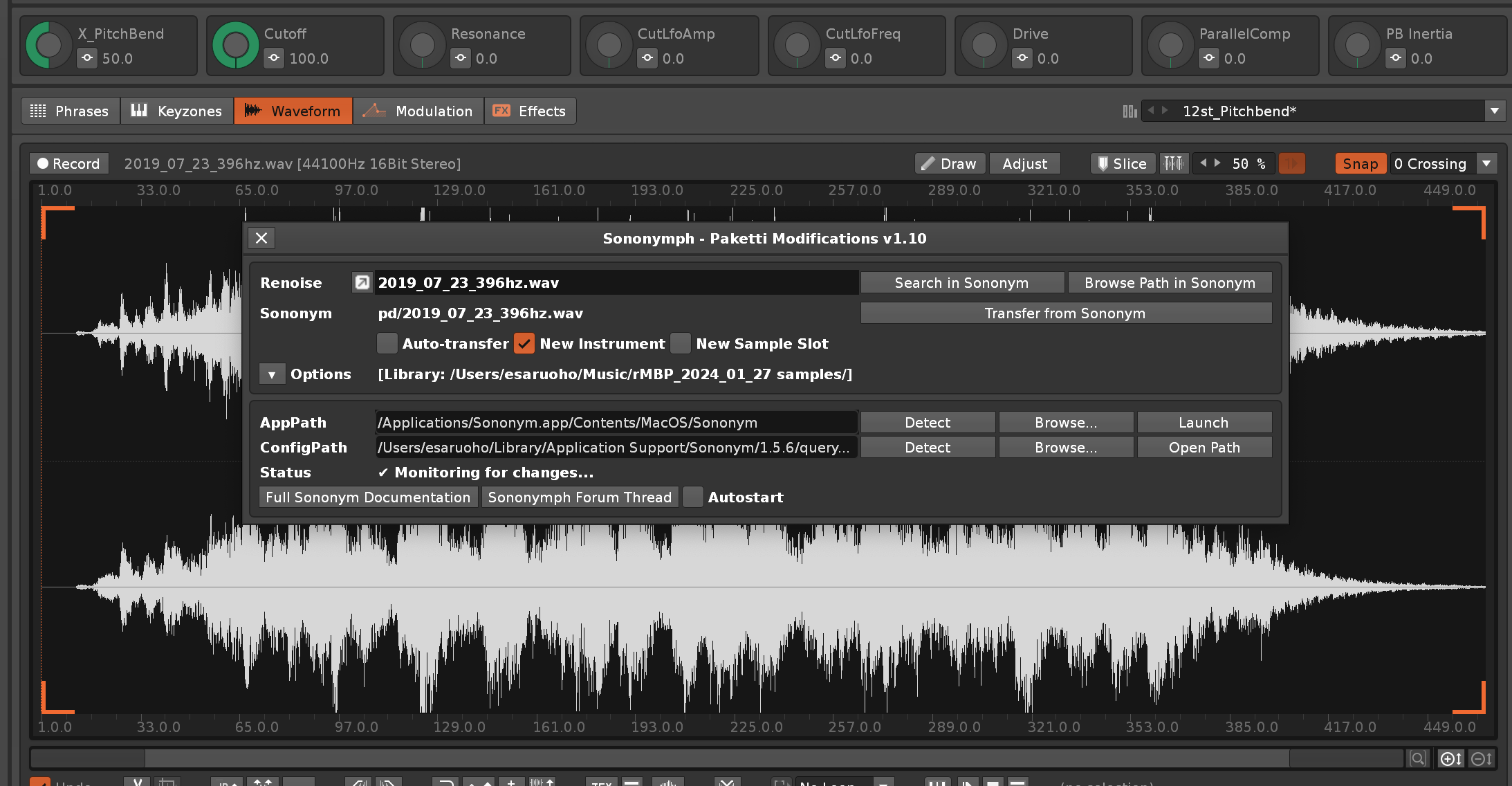The width and height of the screenshot is (1512, 786).
Task: Click the sync icon next to Renoise filename
Action: pyautogui.click(x=362, y=282)
